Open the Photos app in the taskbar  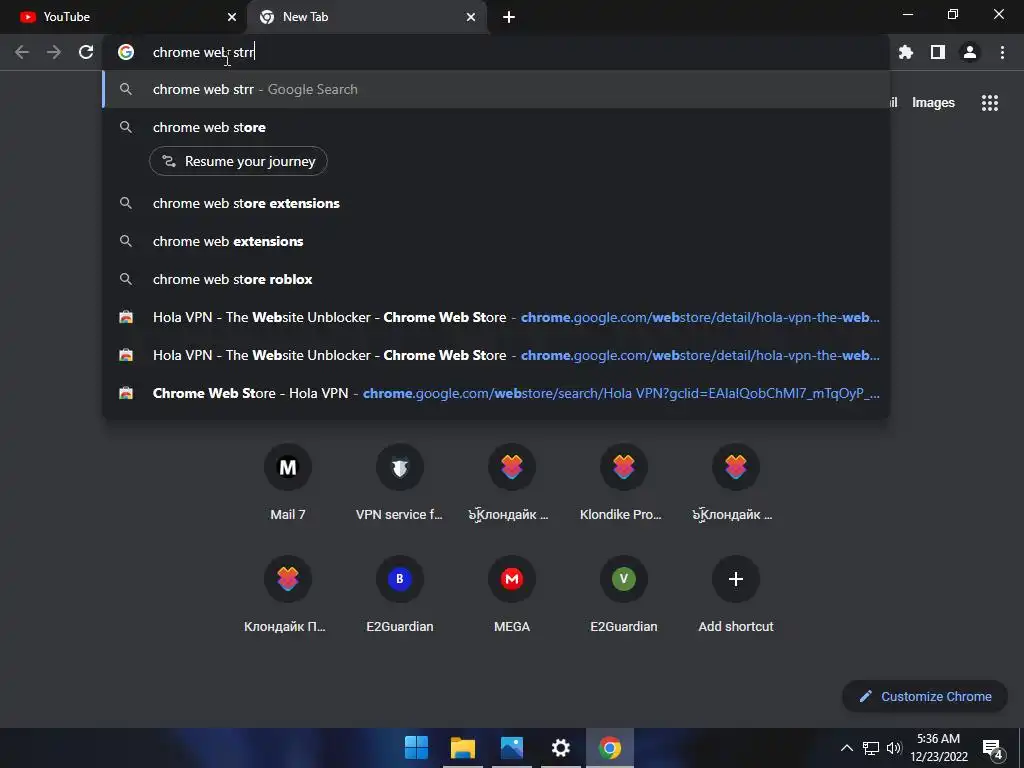tap(512, 748)
